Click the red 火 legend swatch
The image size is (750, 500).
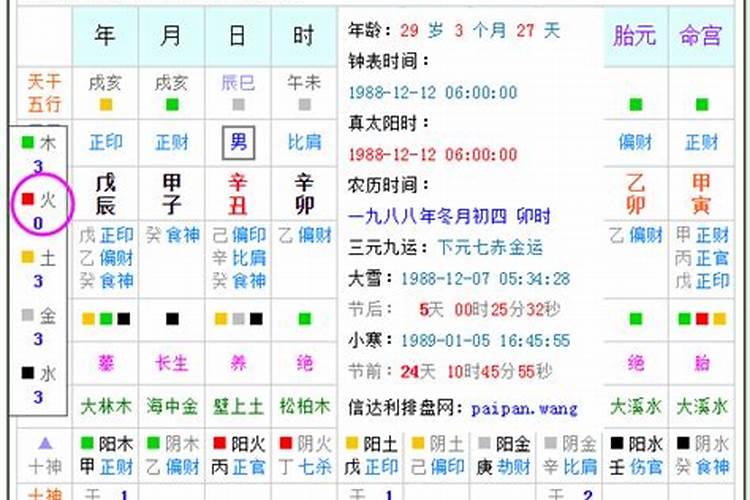click(x=28, y=199)
